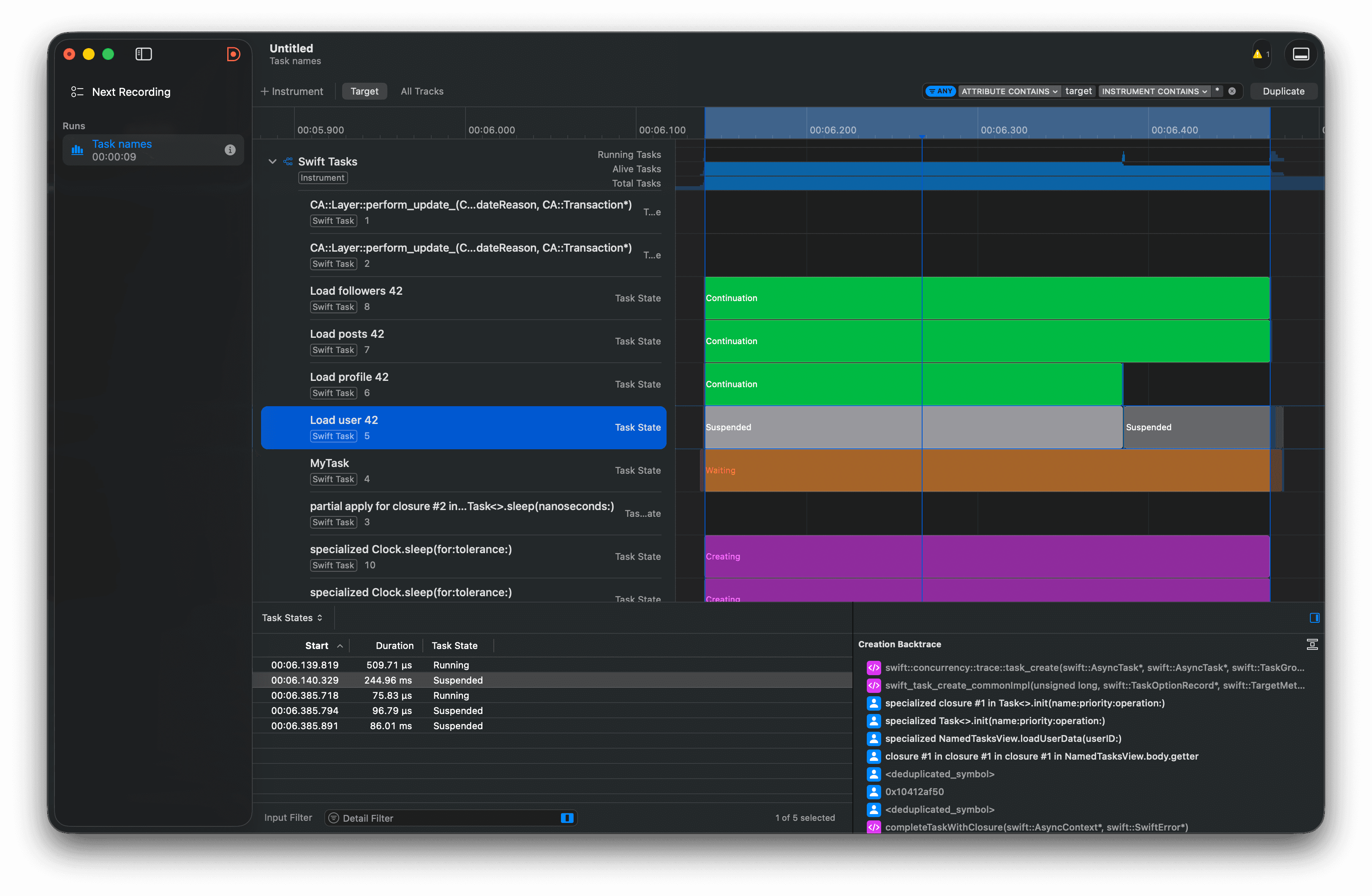Image resolution: width=1372 pixels, height=896 pixels.
Task: Click the filter value target field
Action: coord(1078,91)
